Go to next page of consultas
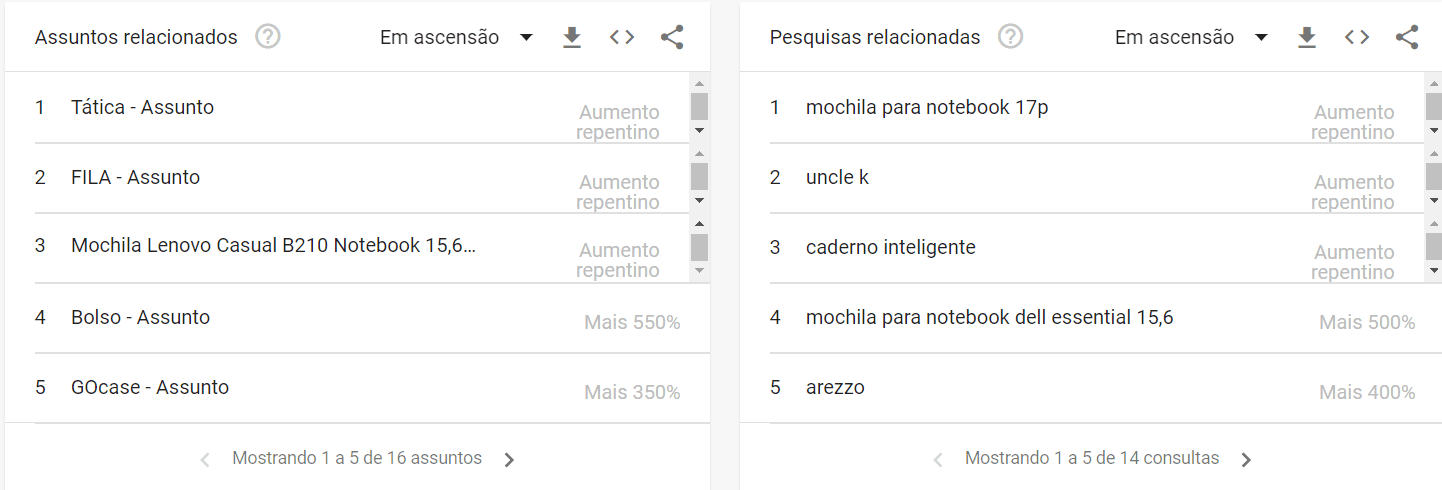 pos(1246,460)
